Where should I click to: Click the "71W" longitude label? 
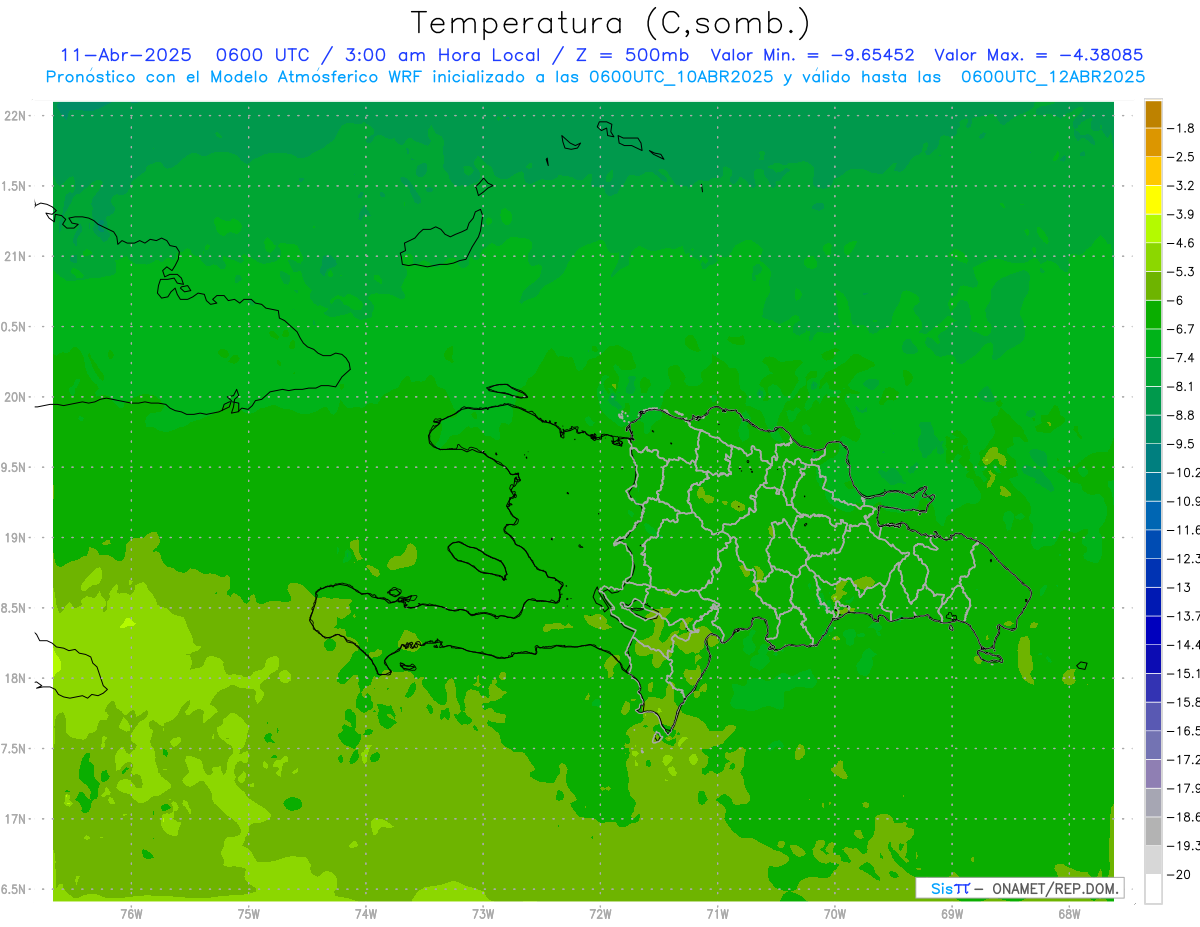(717, 913)
